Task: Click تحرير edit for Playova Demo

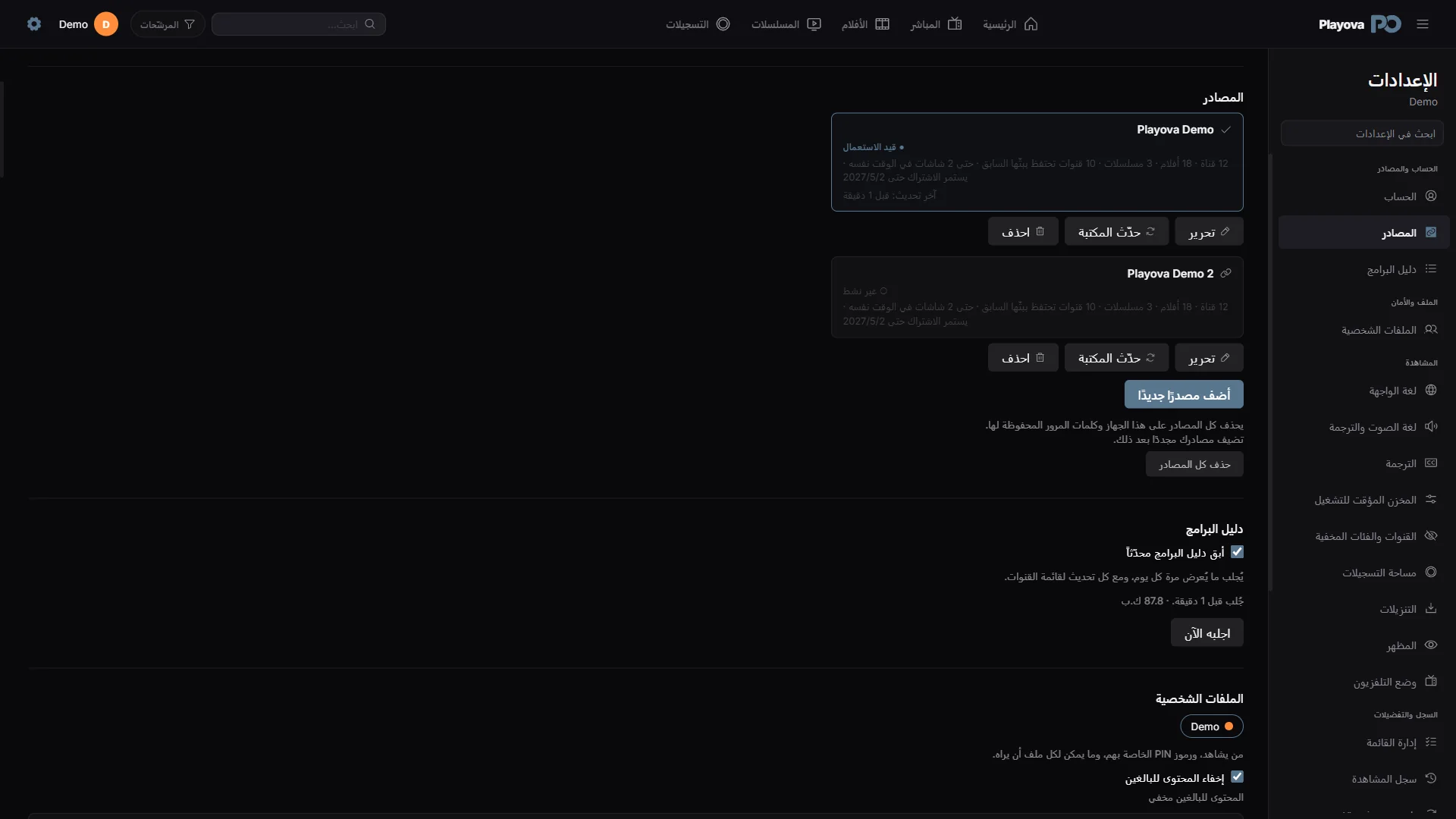Action: (1209, 232)
